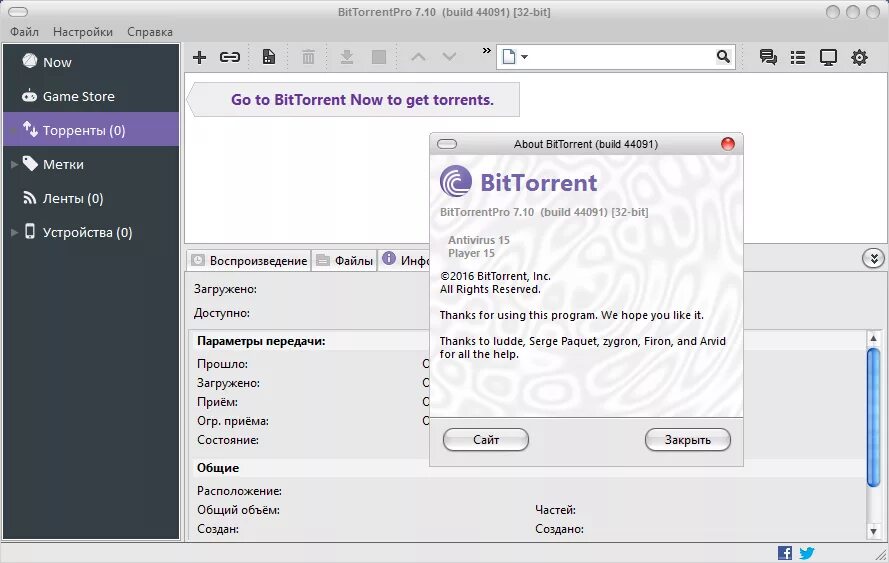The width and height of the screenshot is (889, 563).
Task: Open remote monitor icon
Action: click(828, 57)
